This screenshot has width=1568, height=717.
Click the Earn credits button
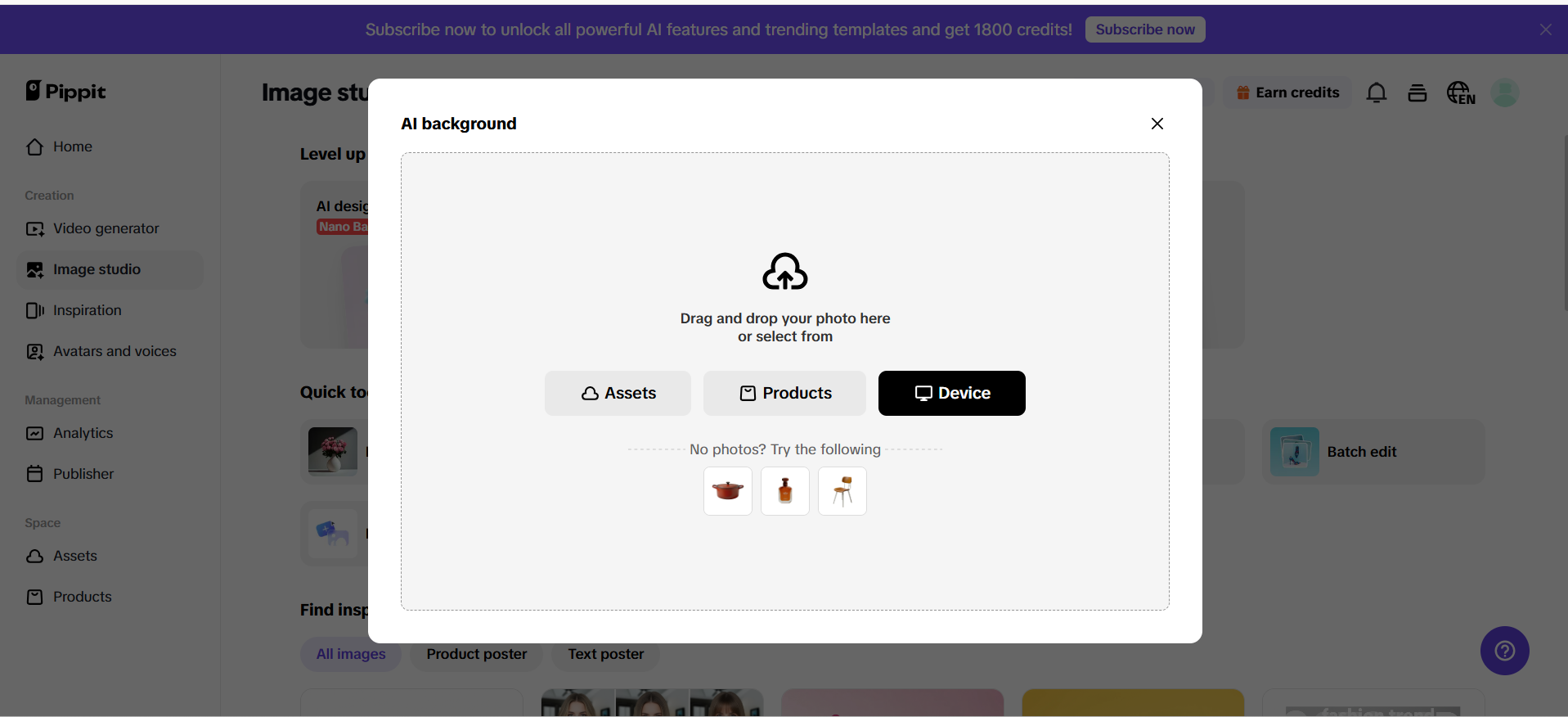(1287, 93)
